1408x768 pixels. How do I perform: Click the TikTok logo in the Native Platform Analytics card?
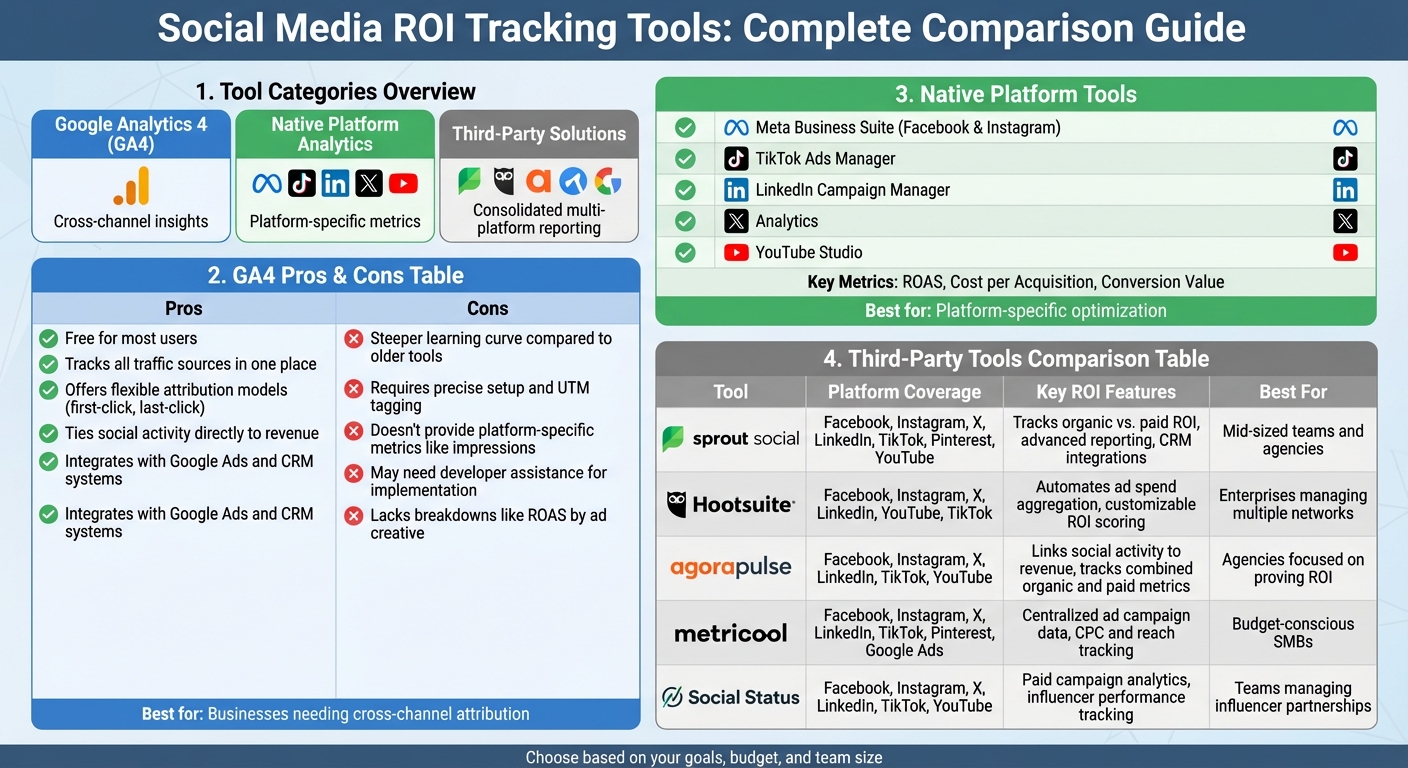(x=302, y=184)
